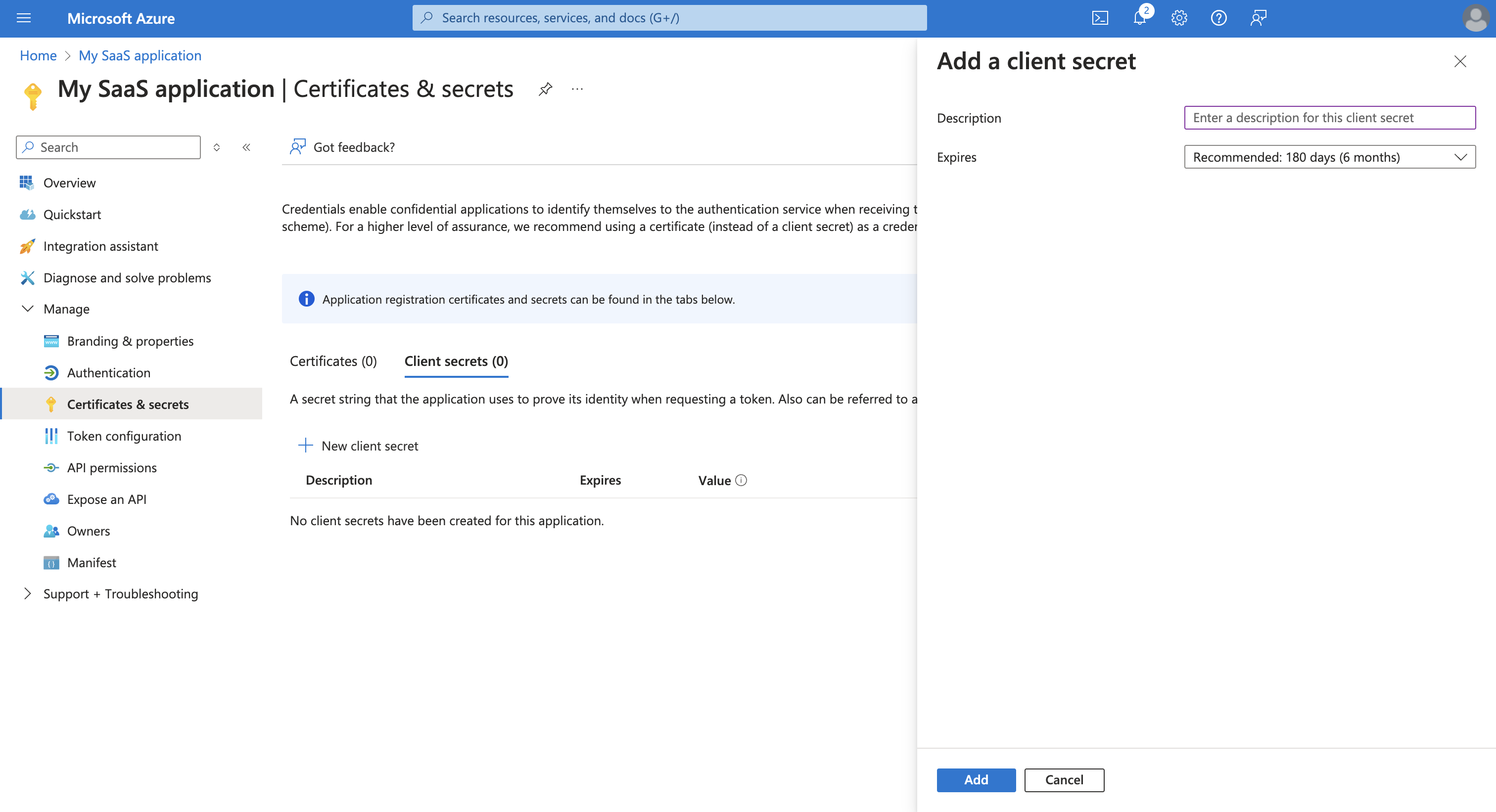The image size is (1496, 812).
Task: Open API permissions menu item
Action: pyautogui.click(x=111, y=467)
